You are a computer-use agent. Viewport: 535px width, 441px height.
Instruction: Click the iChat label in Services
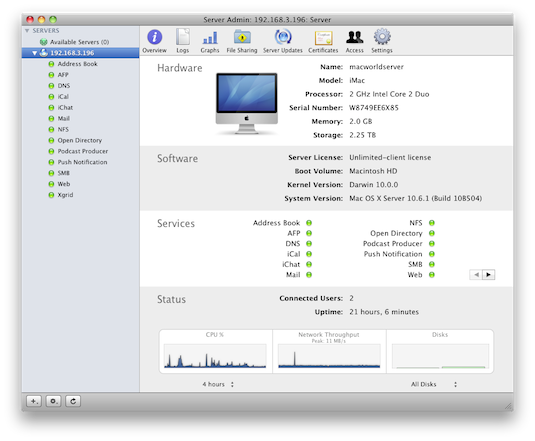(x=291, y=264)
